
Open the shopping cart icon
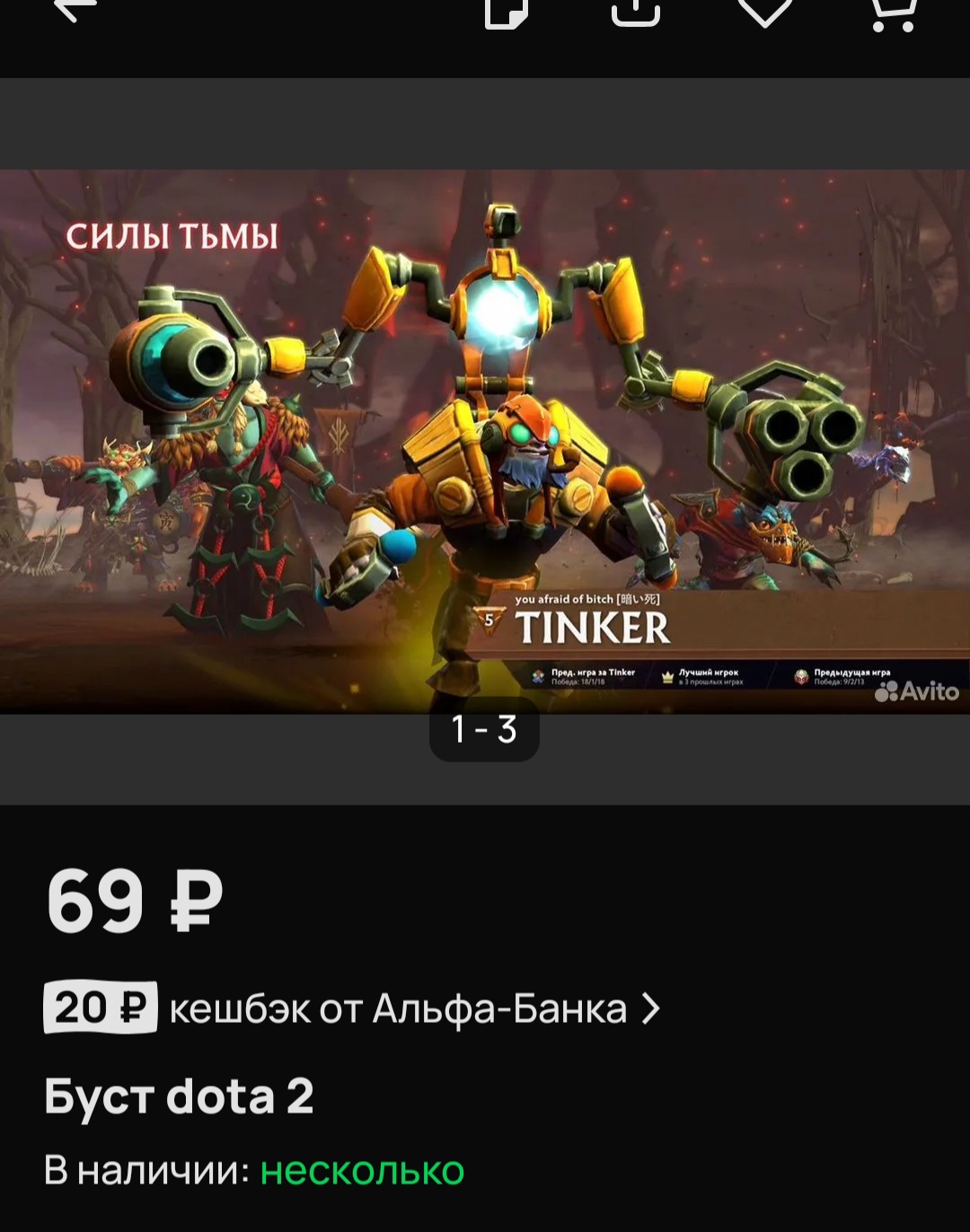894,14
